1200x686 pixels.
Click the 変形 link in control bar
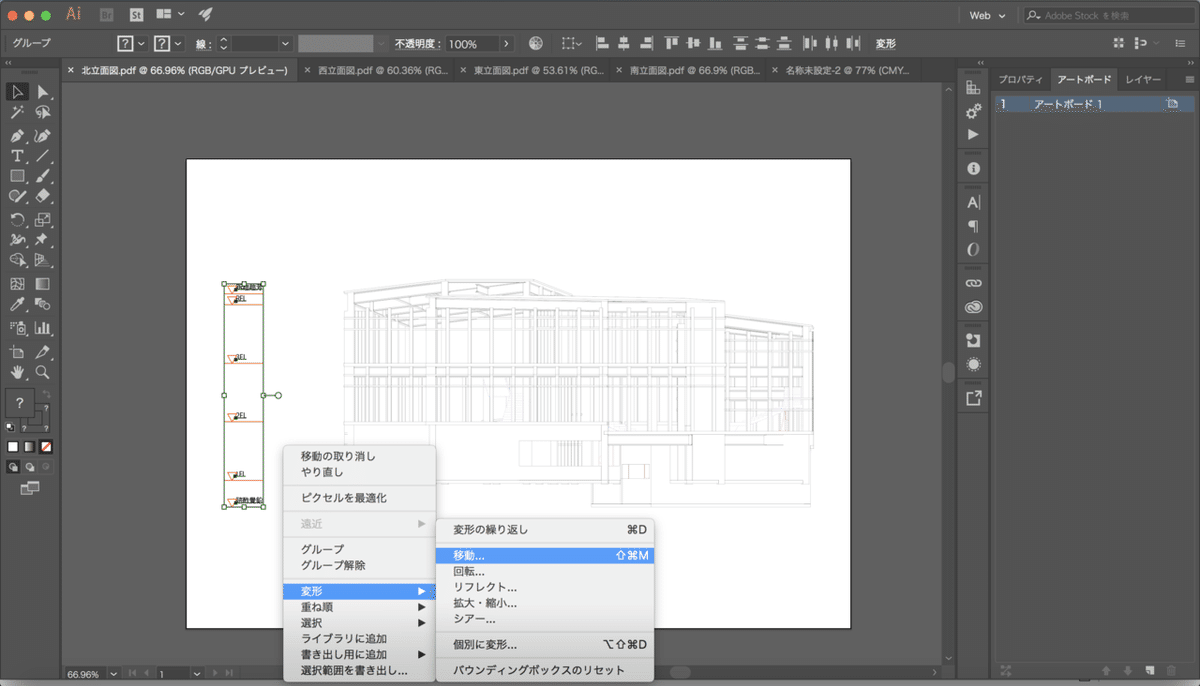click(886, 44)
